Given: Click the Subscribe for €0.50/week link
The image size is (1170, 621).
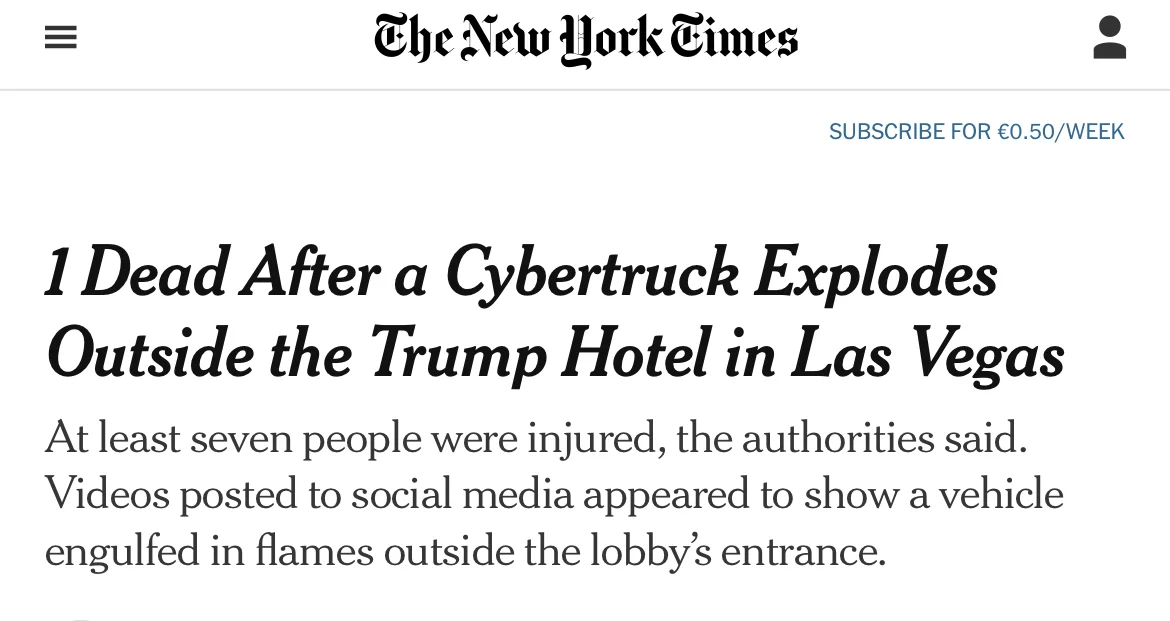Looking at the screenshot, I should click(976, 132).
